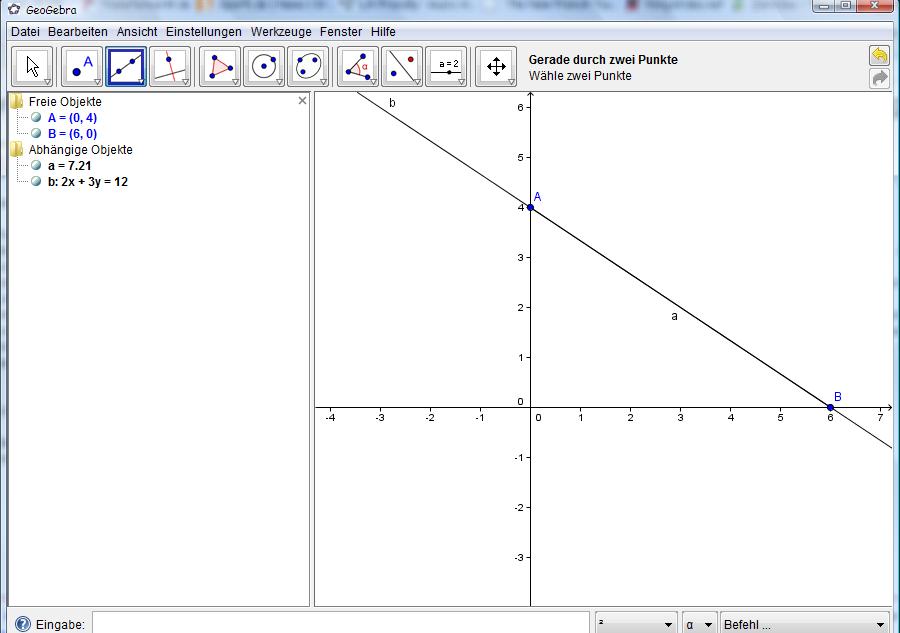Open the Befehl command dropdown

[804, 624]
